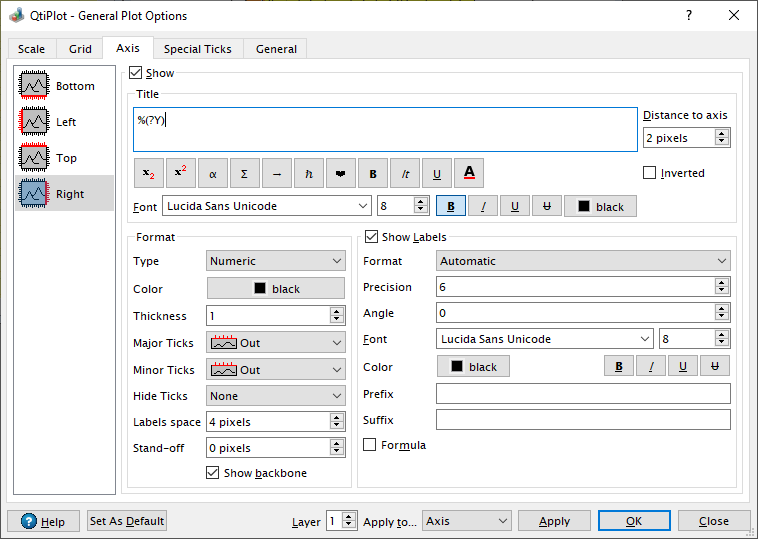This screenshot has width=758, height=539.
Task: Click the superscript formatting icon
Action: 181,173
